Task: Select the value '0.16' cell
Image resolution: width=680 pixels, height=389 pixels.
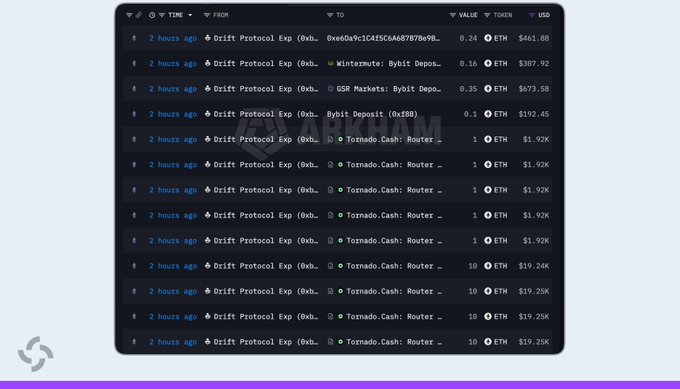Action: [468, 63]
